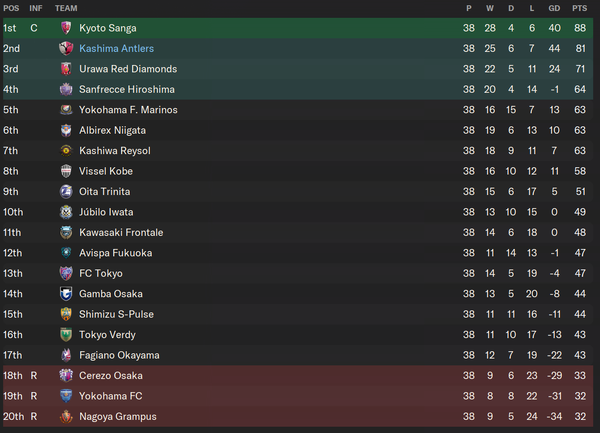Select the Albirex Niigata team name

coord(112,130)
